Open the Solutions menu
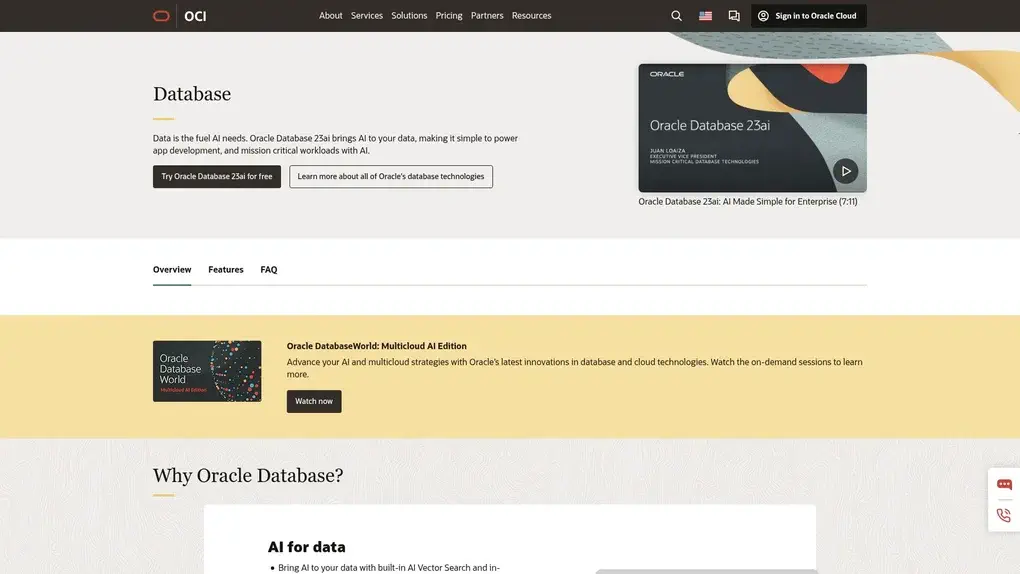 [409, 16]
